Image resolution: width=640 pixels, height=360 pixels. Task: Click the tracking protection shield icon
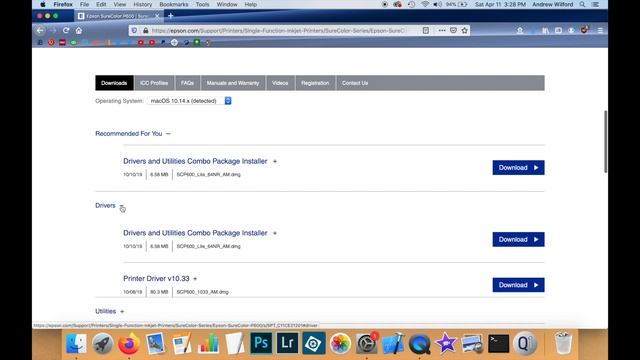point(134,31)
